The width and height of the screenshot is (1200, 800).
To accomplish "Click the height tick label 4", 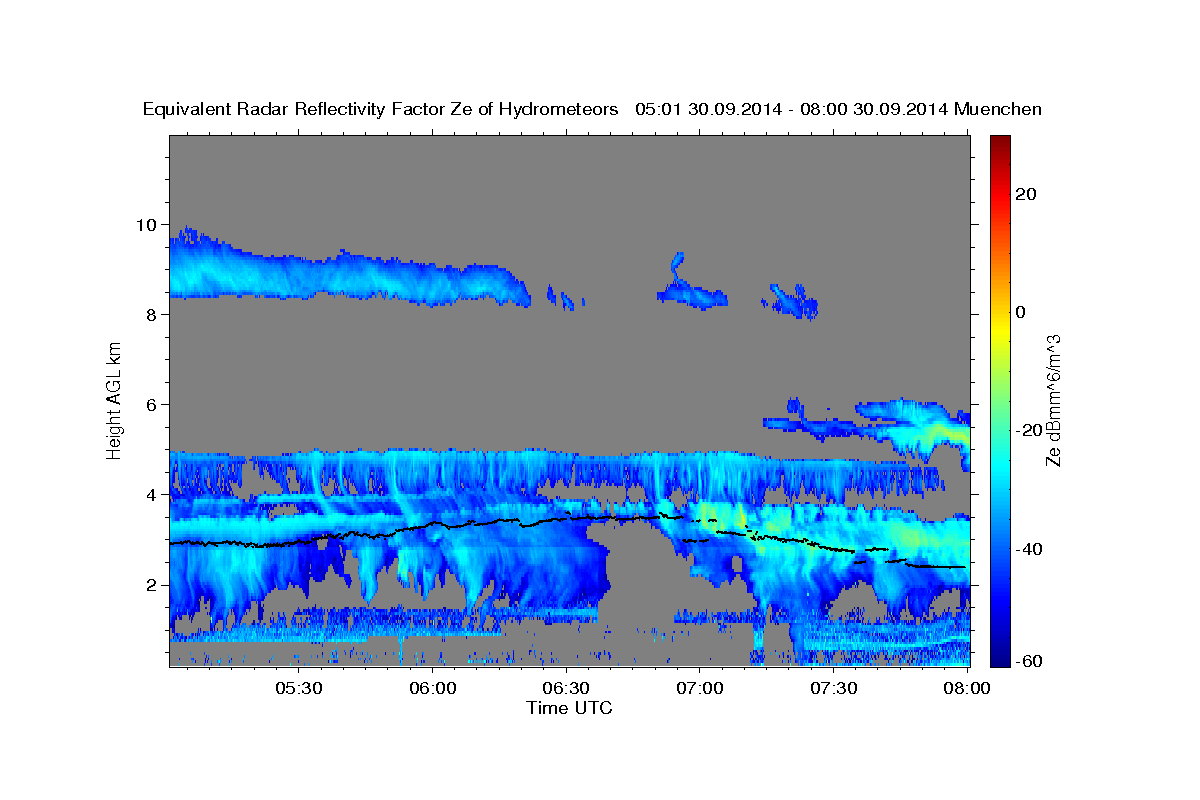I will pos(151,494).
